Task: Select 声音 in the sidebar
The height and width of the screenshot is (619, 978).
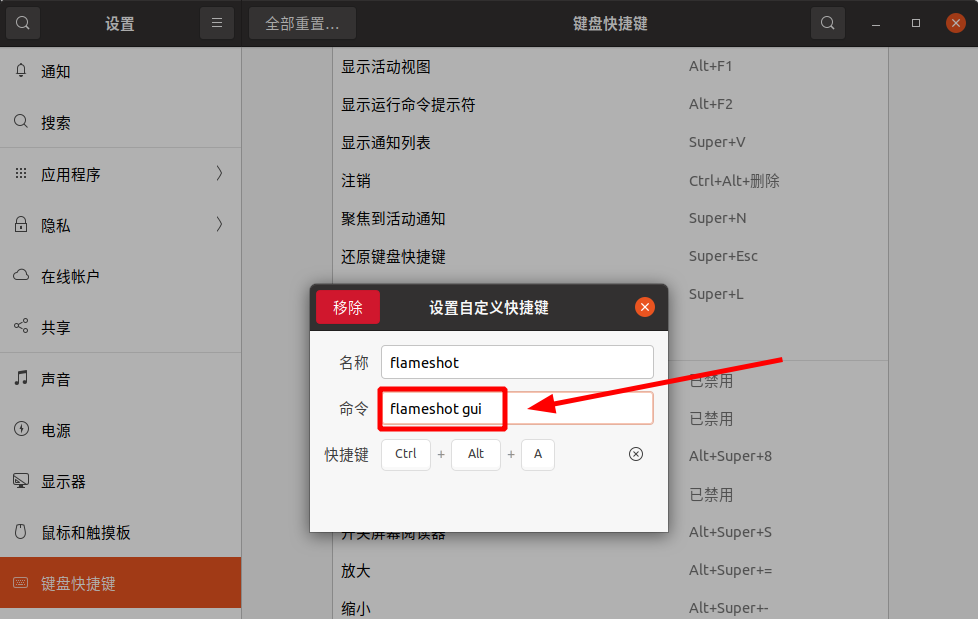Action: [x=120, y=379]
